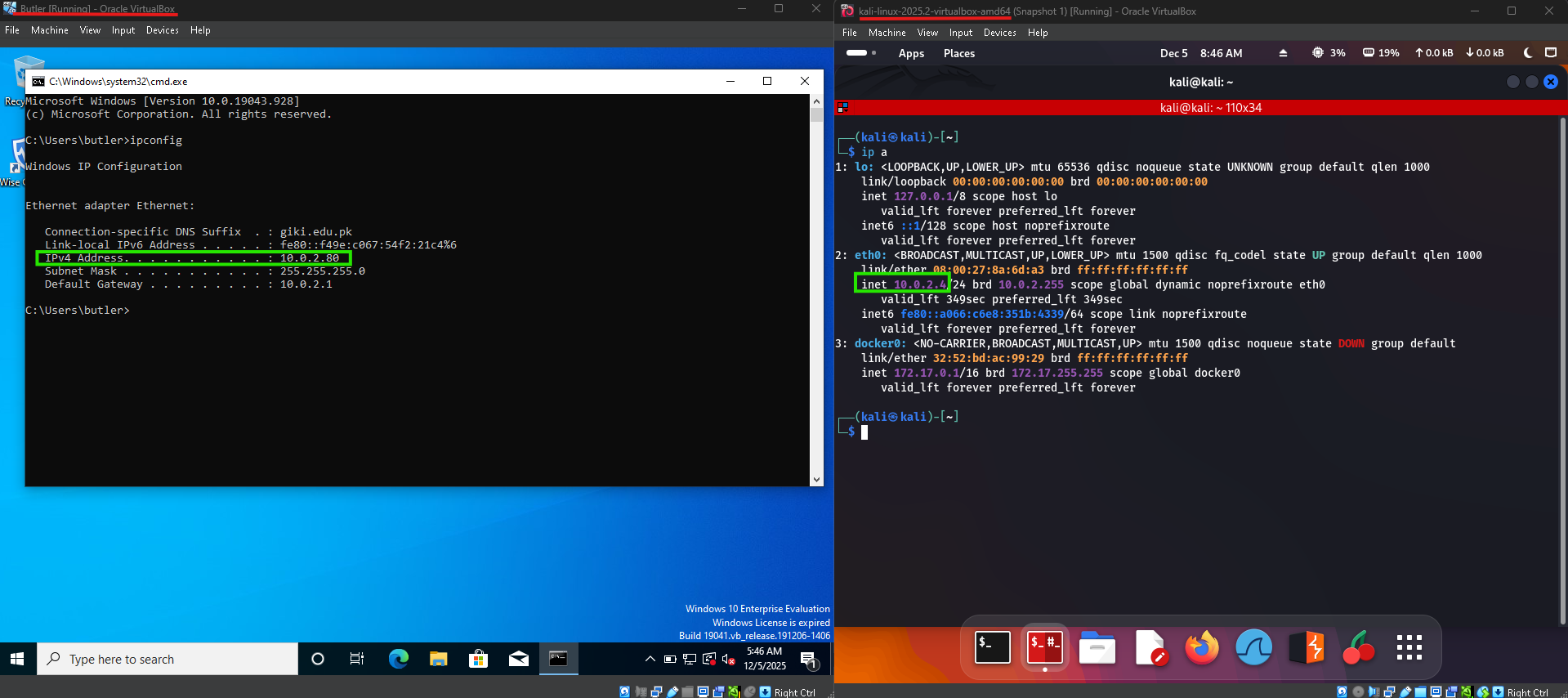The height and width of the screenshot is (698, 1568).
Task: Open Input menu in Butler VirtualBox window
Action: point(123,30)
